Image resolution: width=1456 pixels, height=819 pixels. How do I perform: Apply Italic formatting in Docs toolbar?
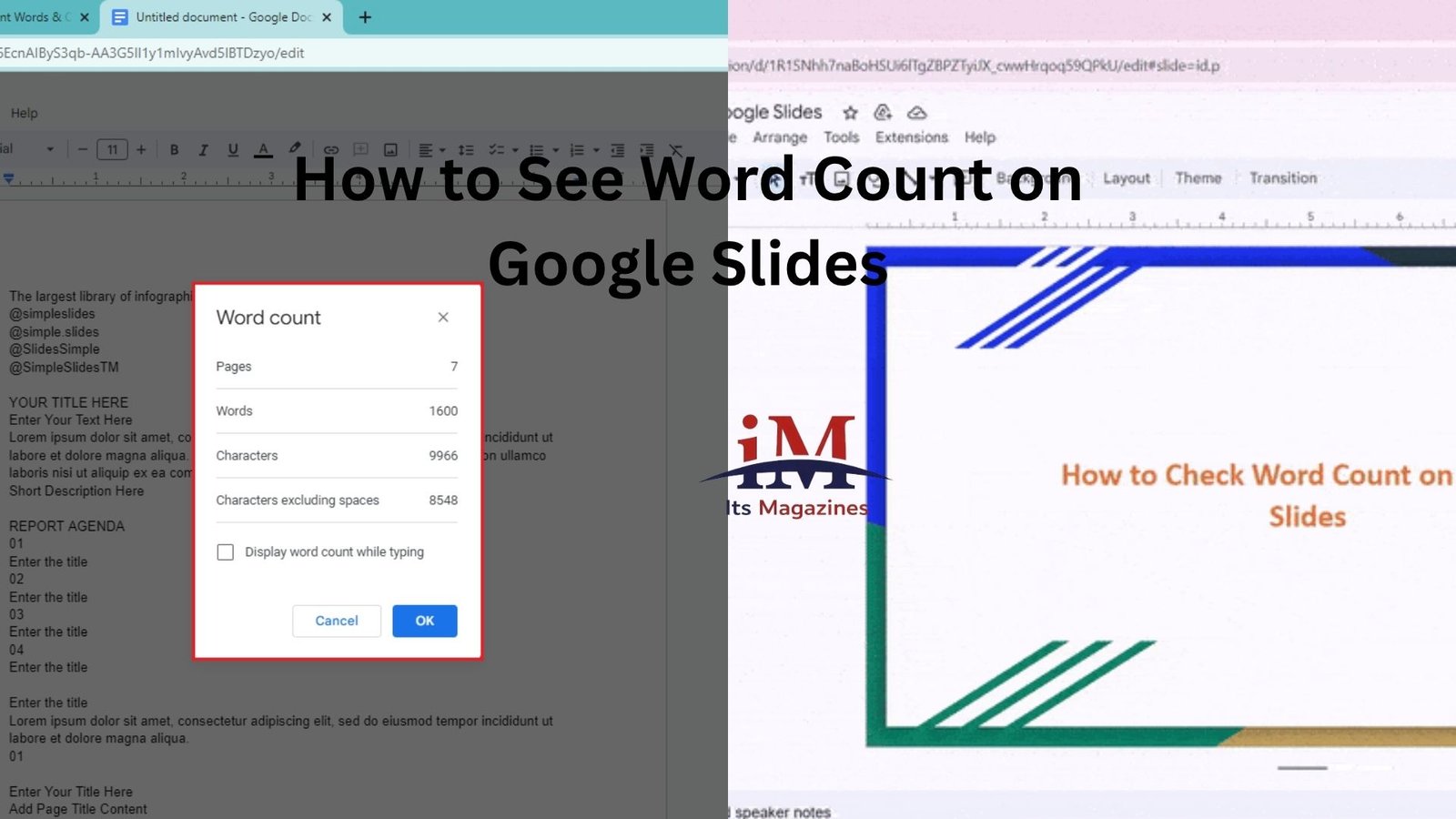click(x=203, y=150)
